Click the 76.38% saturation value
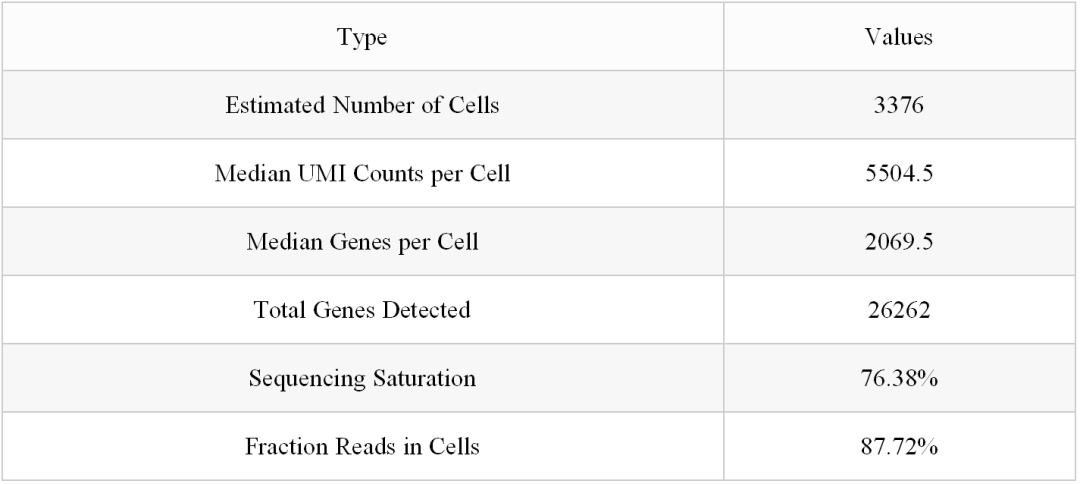 pyautogui.click(x=898, y=378)
